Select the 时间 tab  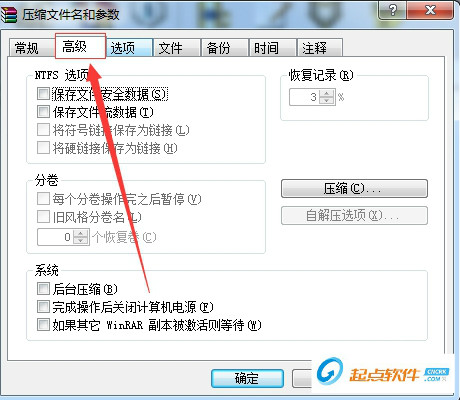(x=273, y=48)
